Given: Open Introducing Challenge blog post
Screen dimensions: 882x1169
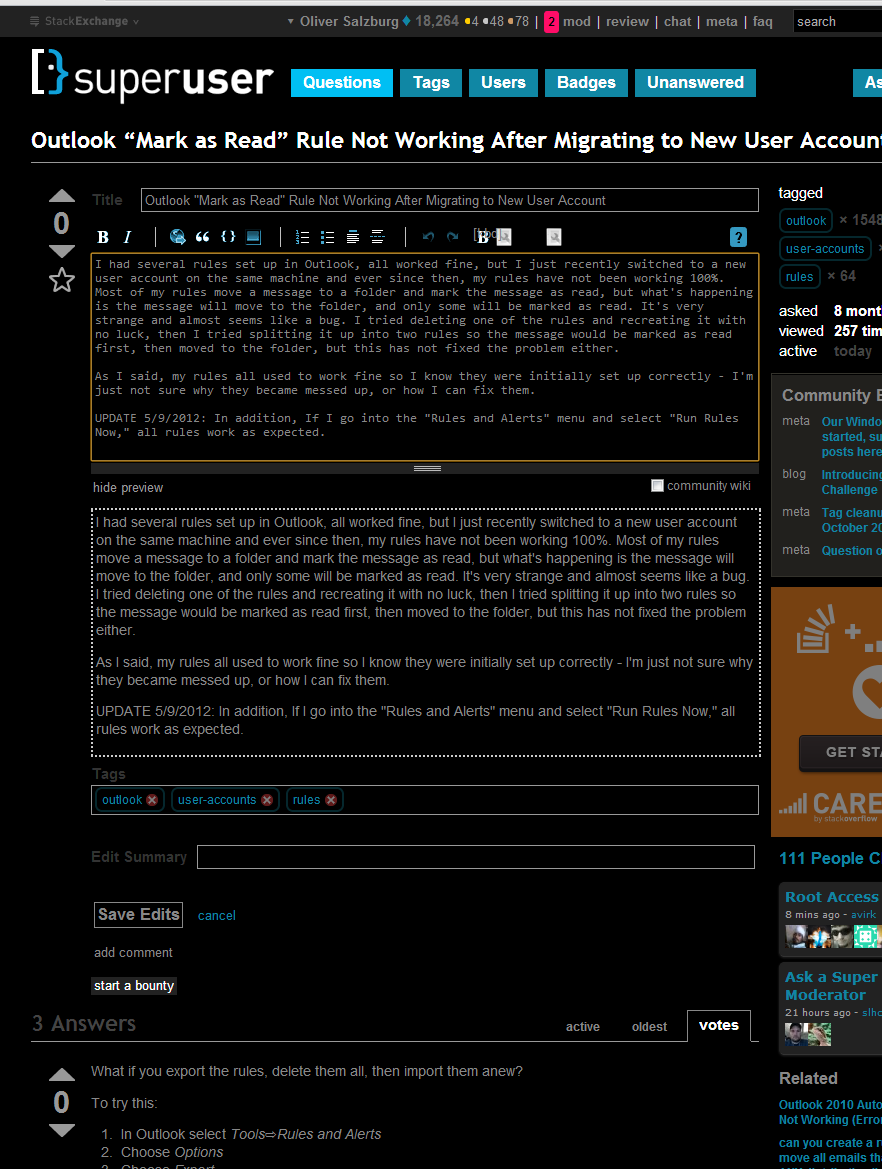Looking at the screenshot, I should [851, 482].
